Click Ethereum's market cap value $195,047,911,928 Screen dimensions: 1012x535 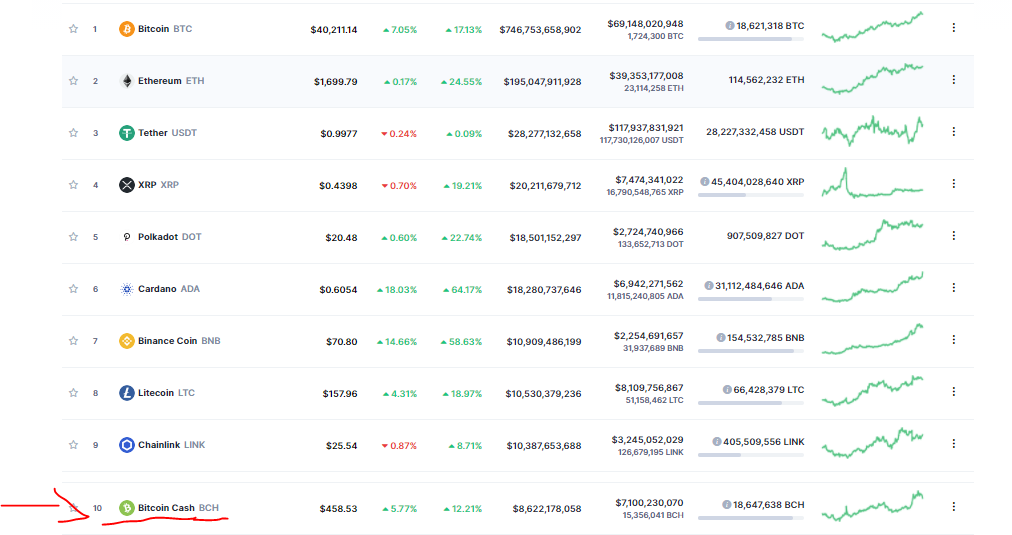click(542, 82)
